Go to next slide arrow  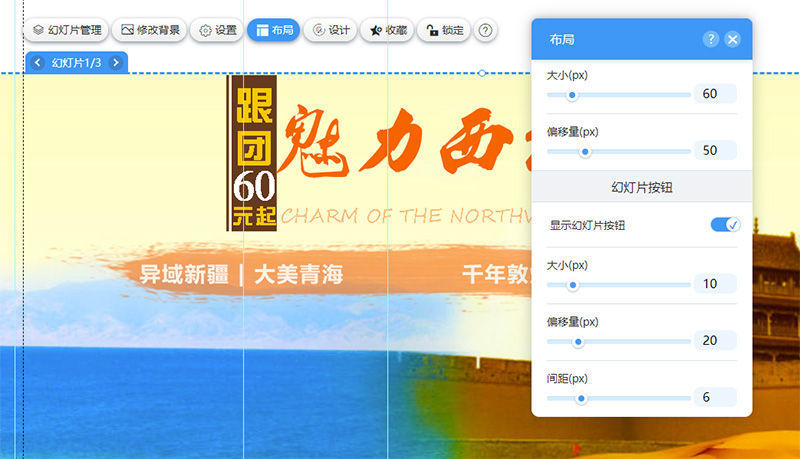(x=116, y=63)
